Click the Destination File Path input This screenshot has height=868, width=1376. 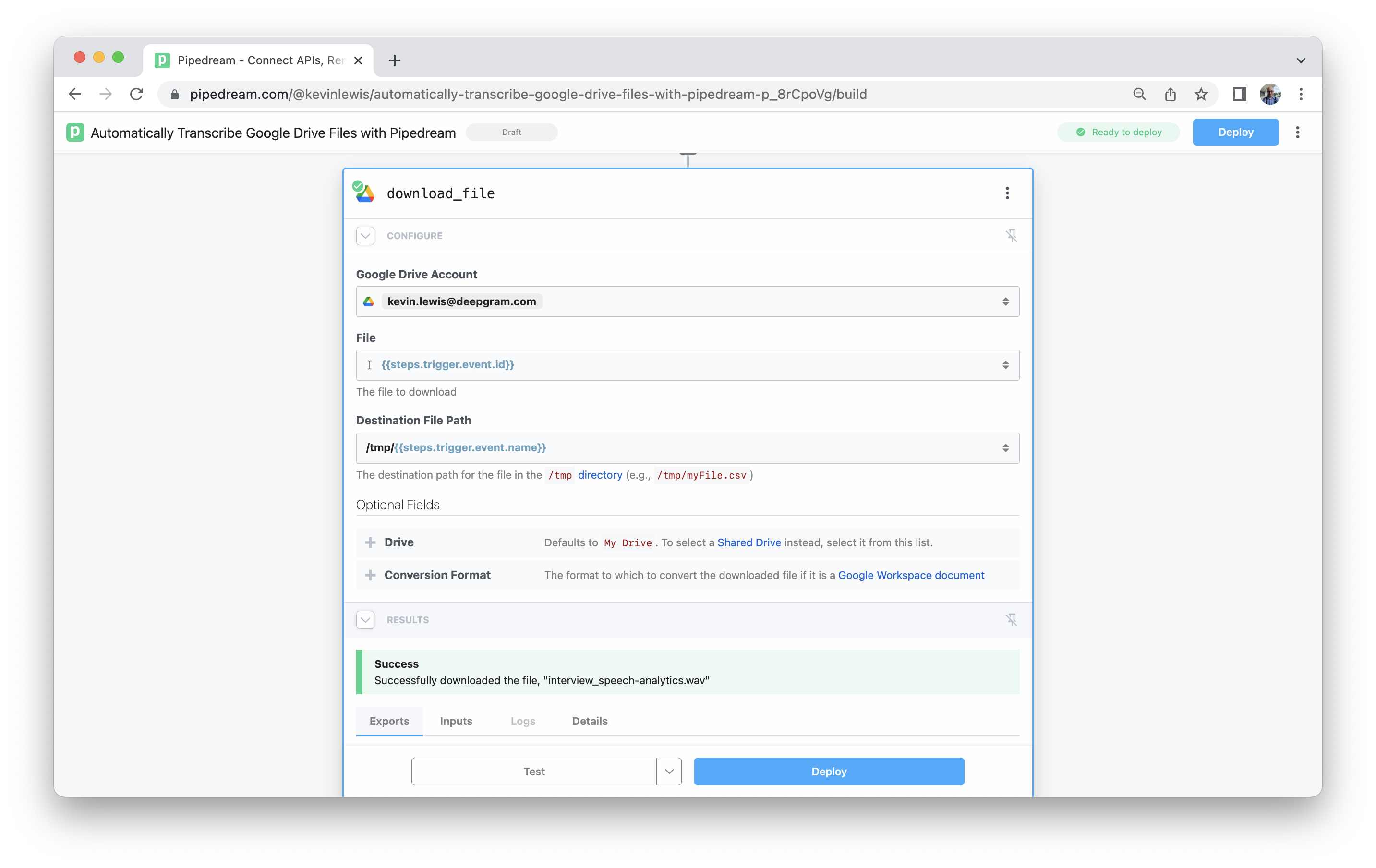pyautogui.click(x=688, y=448)
